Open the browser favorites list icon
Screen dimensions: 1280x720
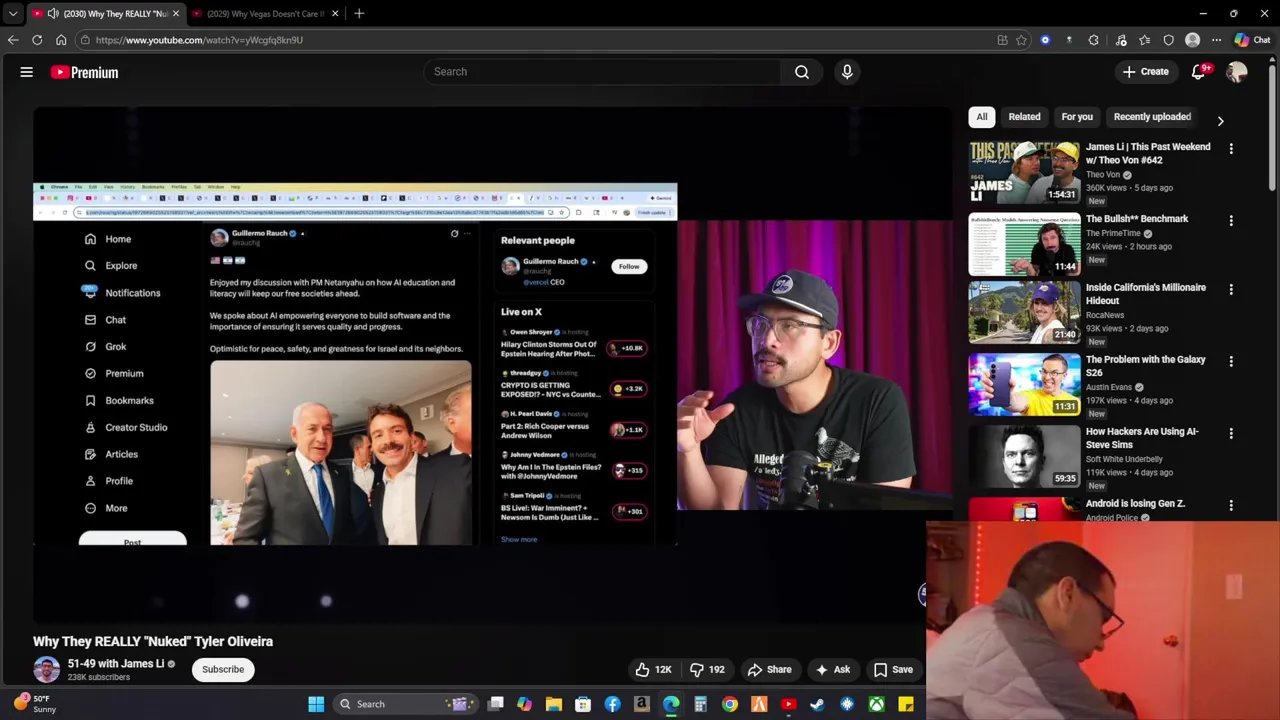click(1145, 40)
